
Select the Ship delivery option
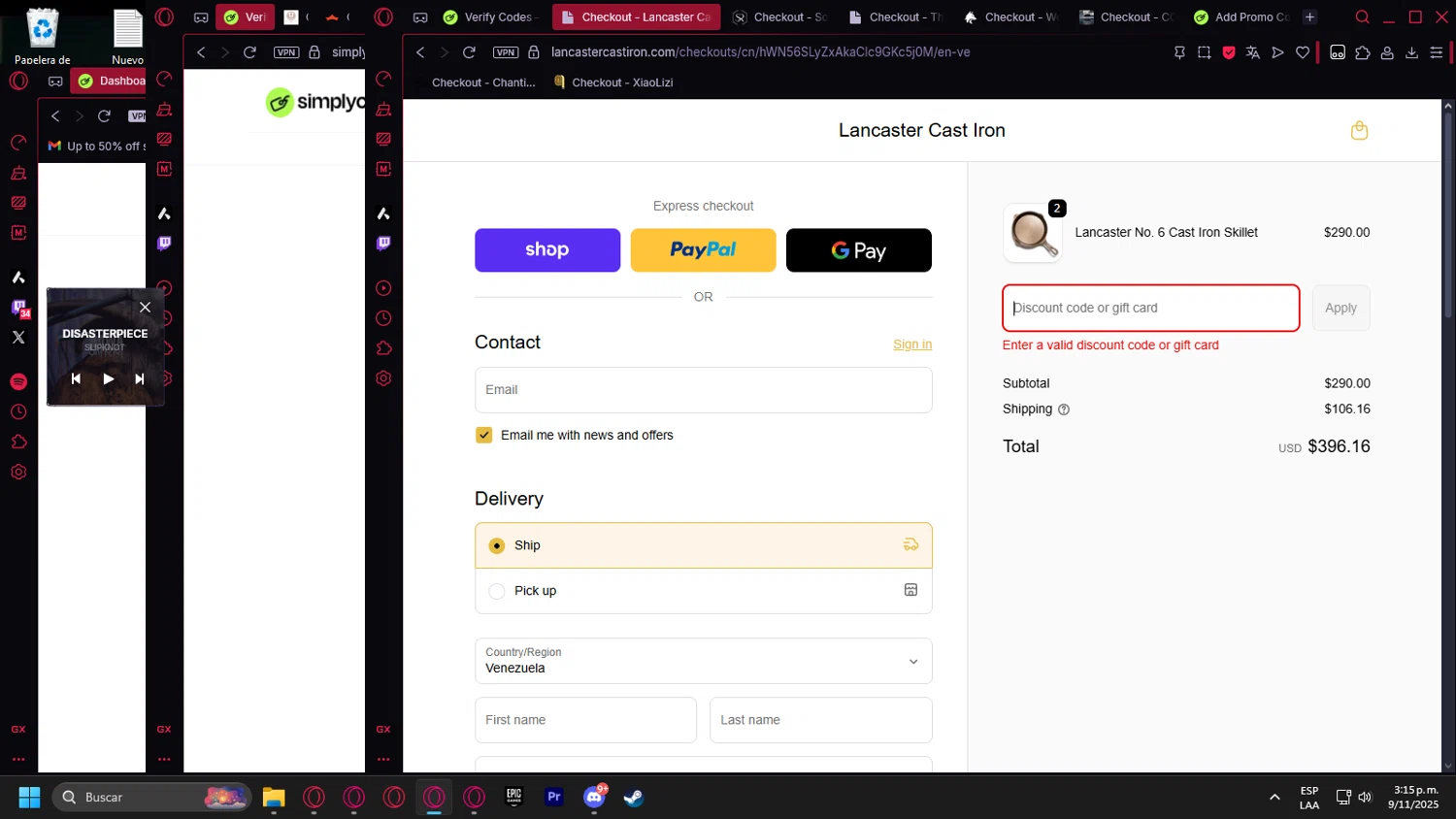pyautogui.click(x=703, y=545)
